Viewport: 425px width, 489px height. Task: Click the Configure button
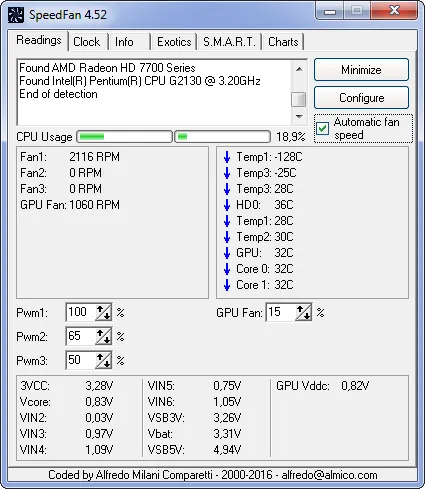click(361, 98)
